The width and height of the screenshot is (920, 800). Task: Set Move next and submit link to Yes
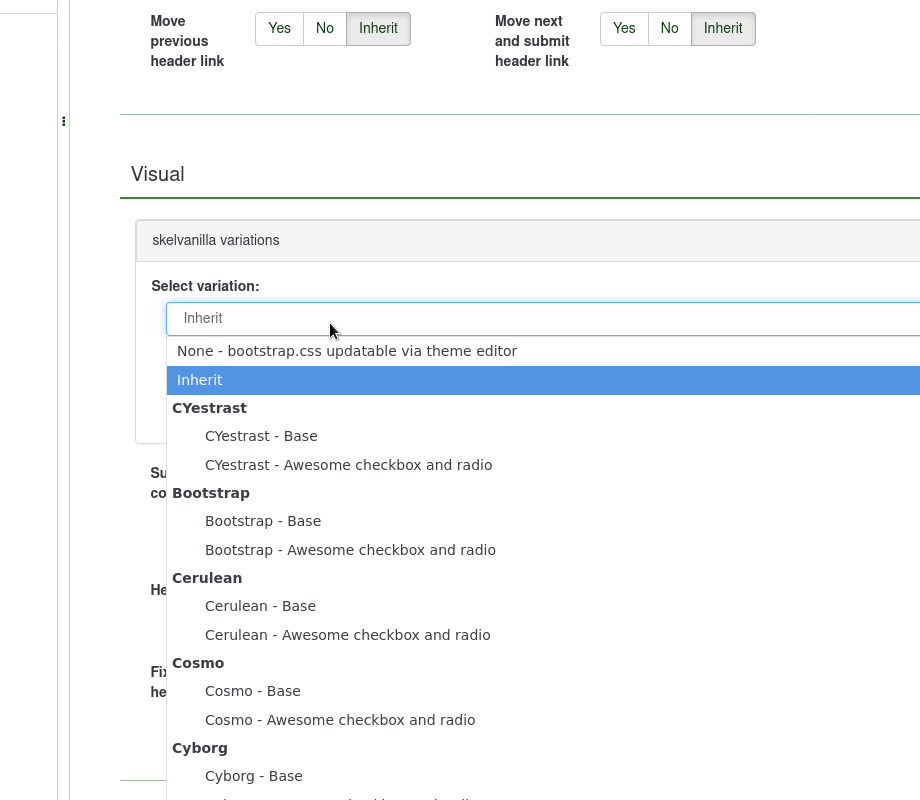point(624,29)
